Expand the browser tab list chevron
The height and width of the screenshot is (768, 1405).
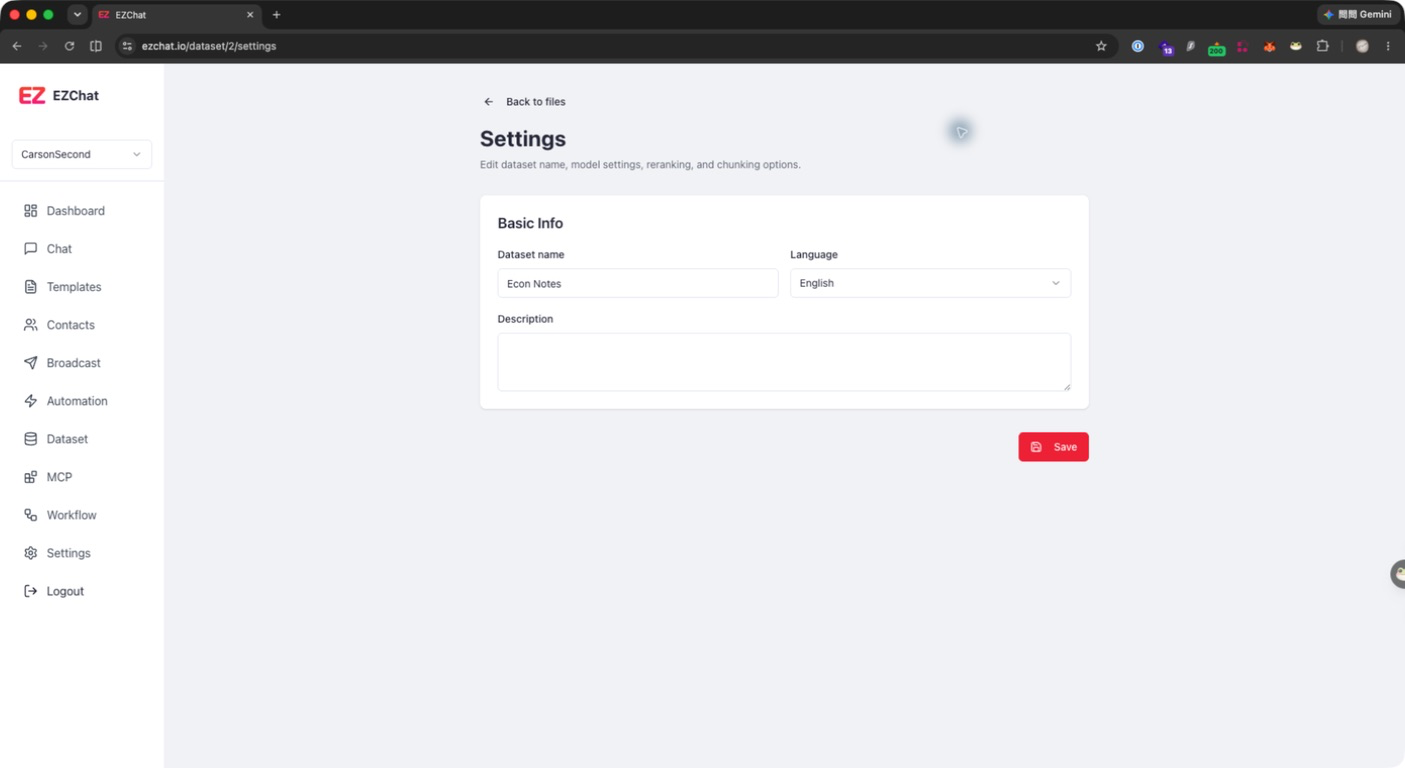(x=77, y=15)
